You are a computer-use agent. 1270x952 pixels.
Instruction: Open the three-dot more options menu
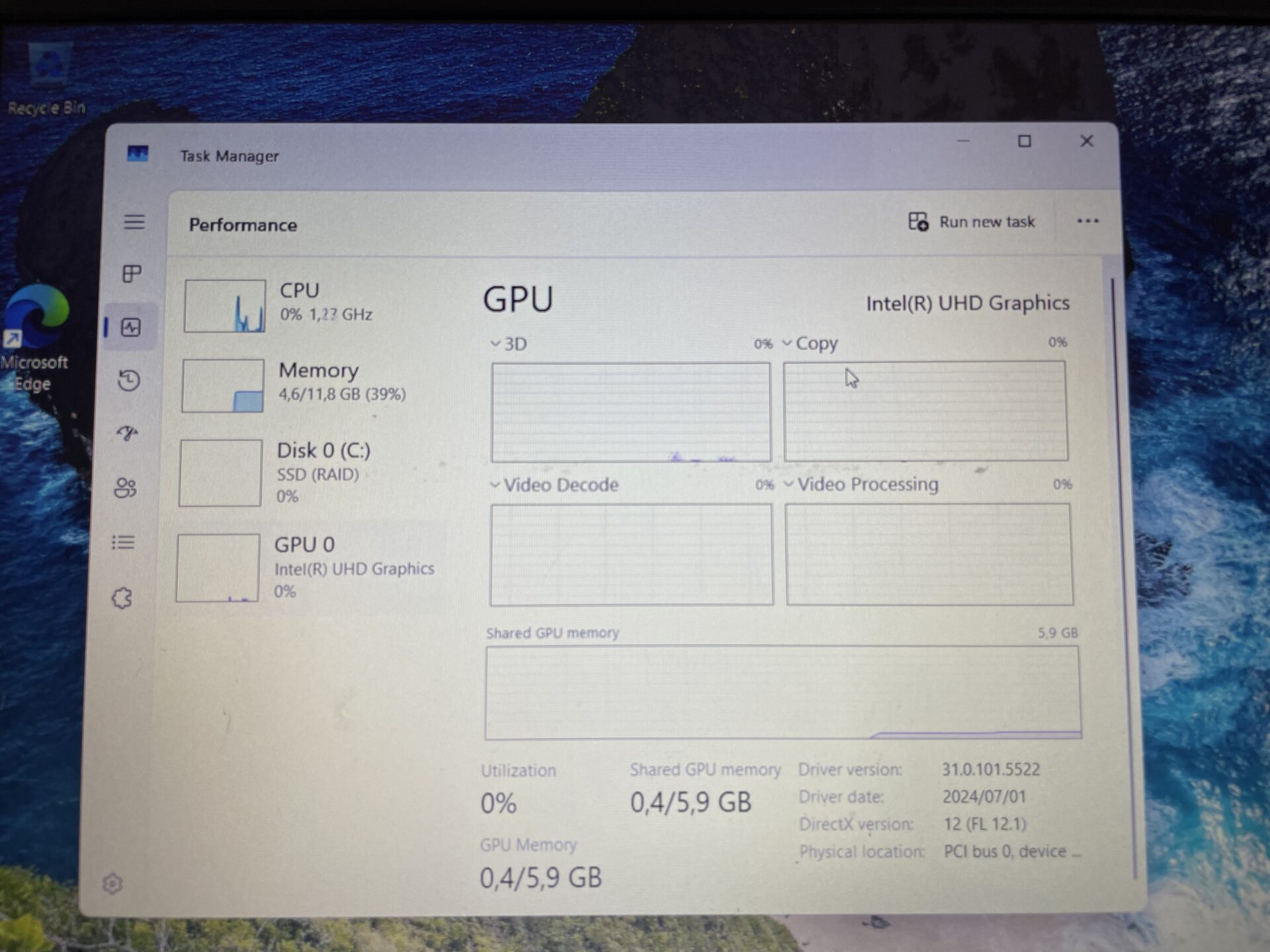click(1087, 221)
